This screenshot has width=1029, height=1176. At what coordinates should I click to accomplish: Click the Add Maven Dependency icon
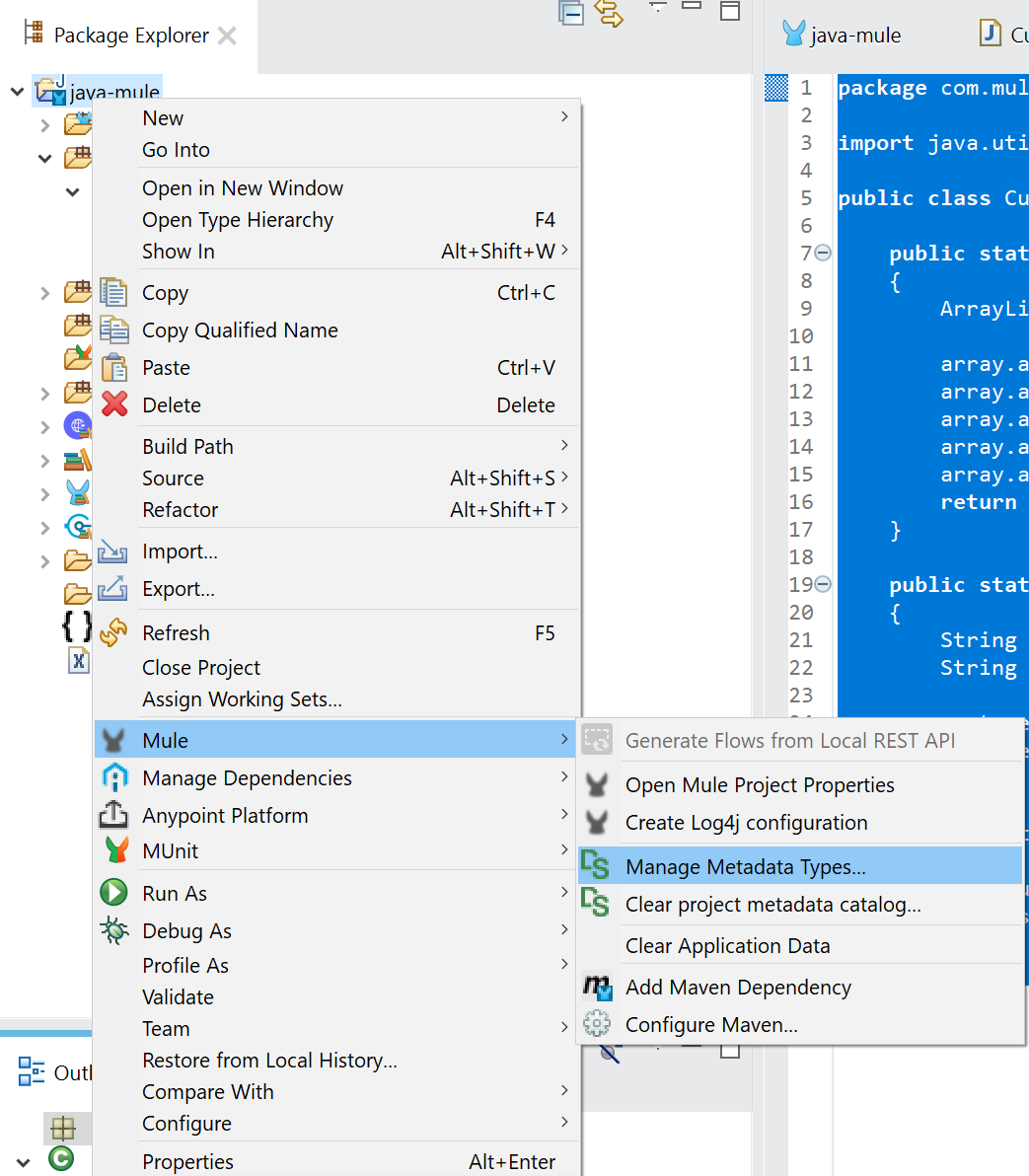(x=597, y=987)
